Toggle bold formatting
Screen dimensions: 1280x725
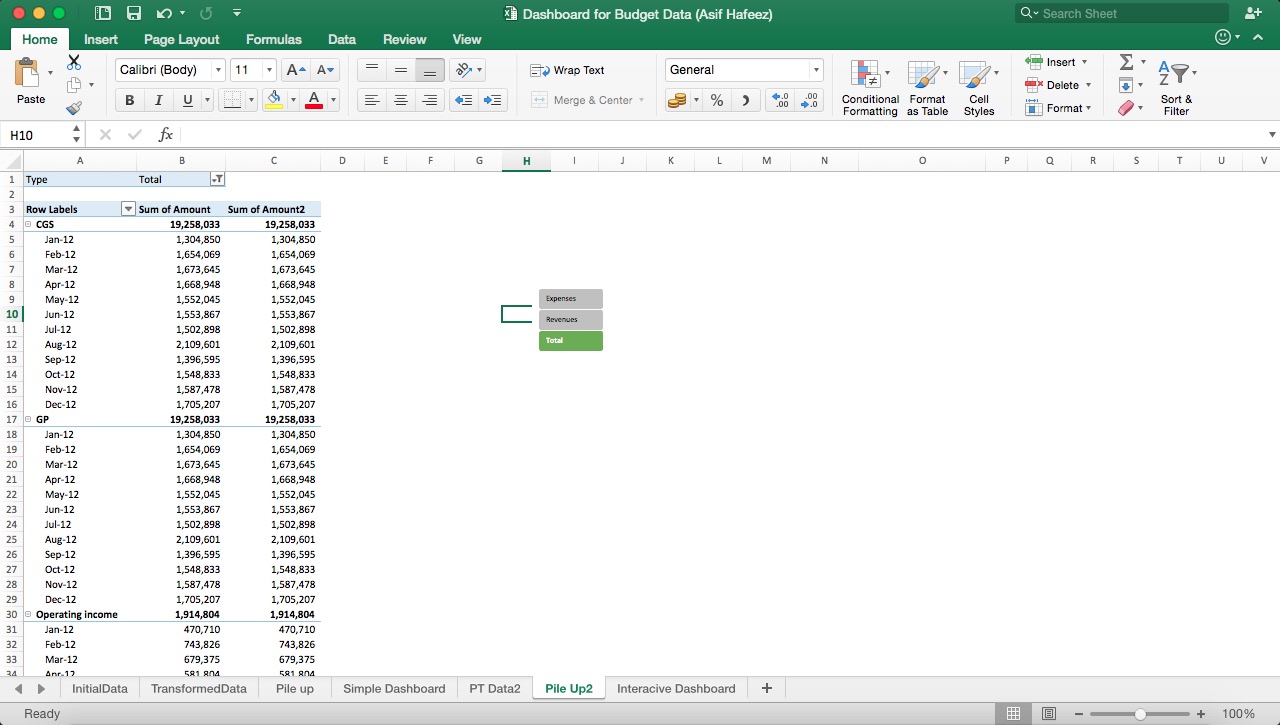tap(129, 100)
